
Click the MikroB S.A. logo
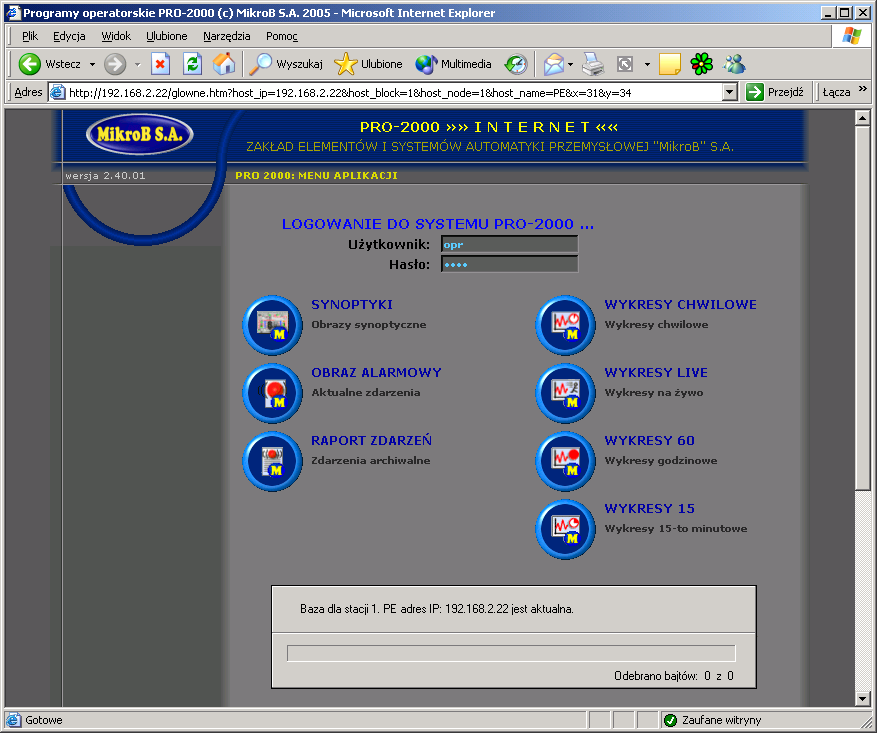(139, 134)
